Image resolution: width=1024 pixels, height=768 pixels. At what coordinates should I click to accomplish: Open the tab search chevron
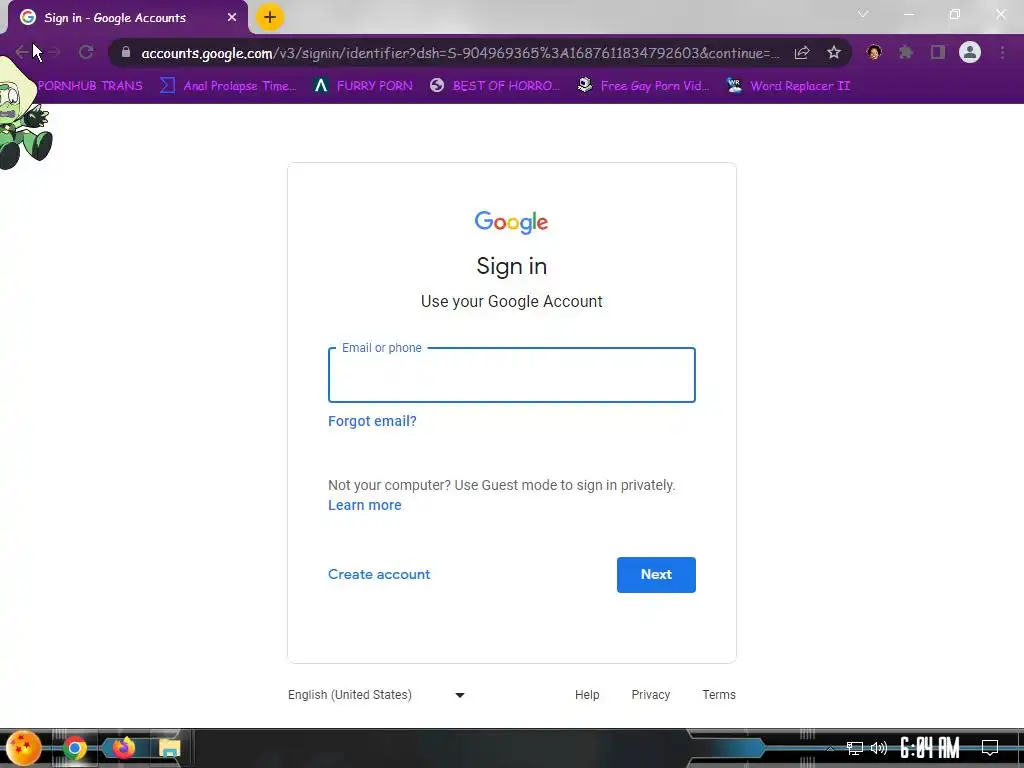coord(863,14)
